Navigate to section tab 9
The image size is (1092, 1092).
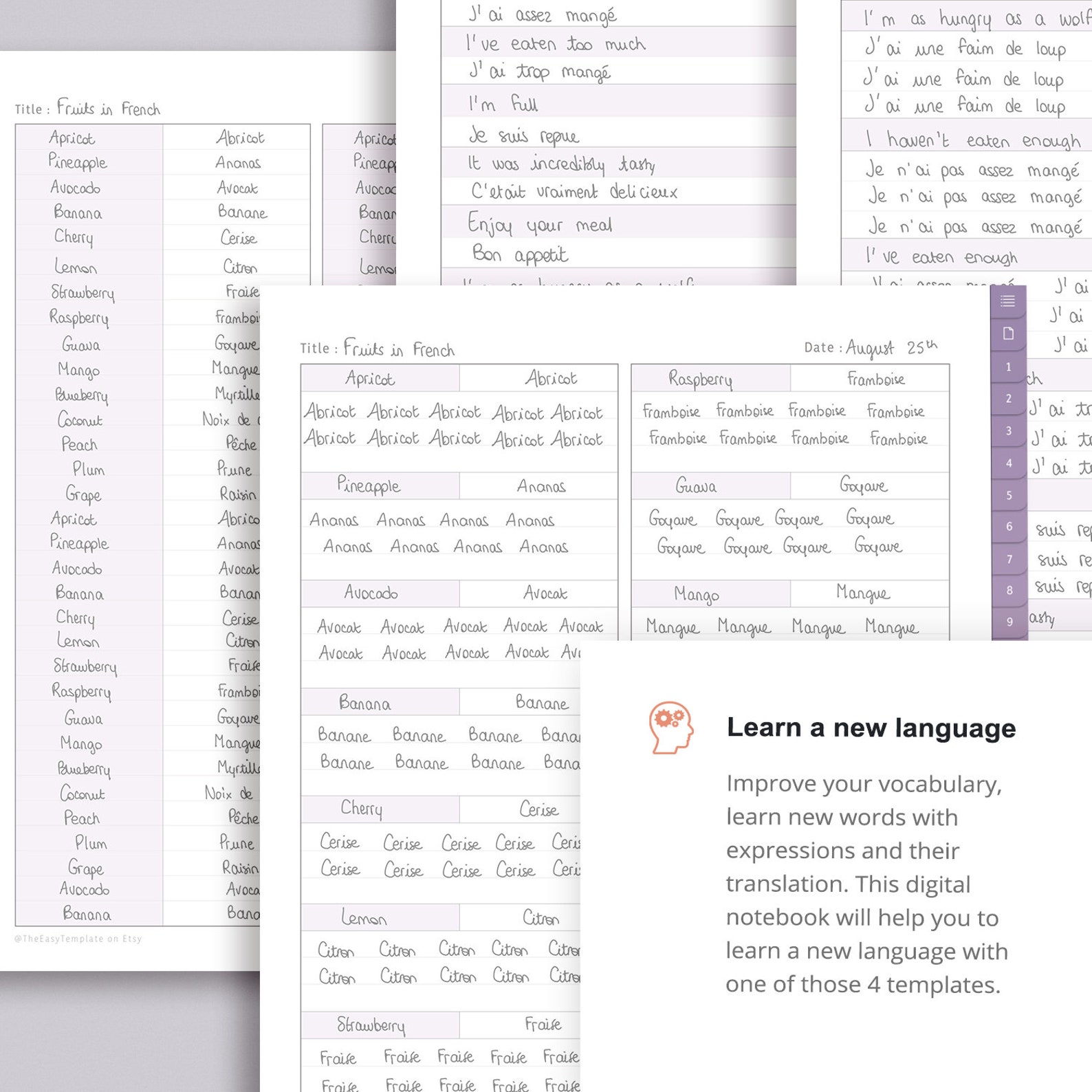tap(1008, 622)
